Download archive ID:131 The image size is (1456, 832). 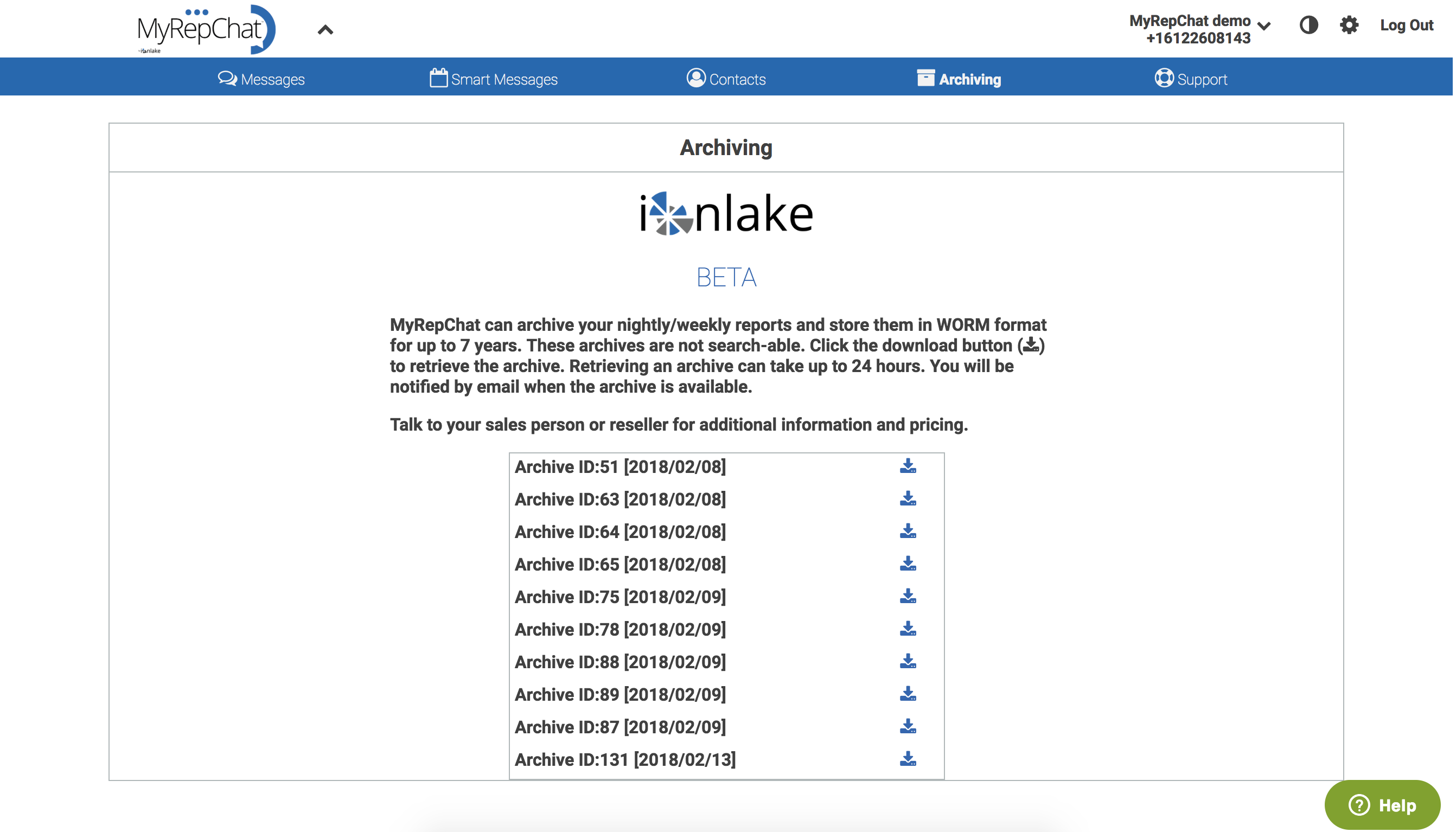tap(909, 760)
